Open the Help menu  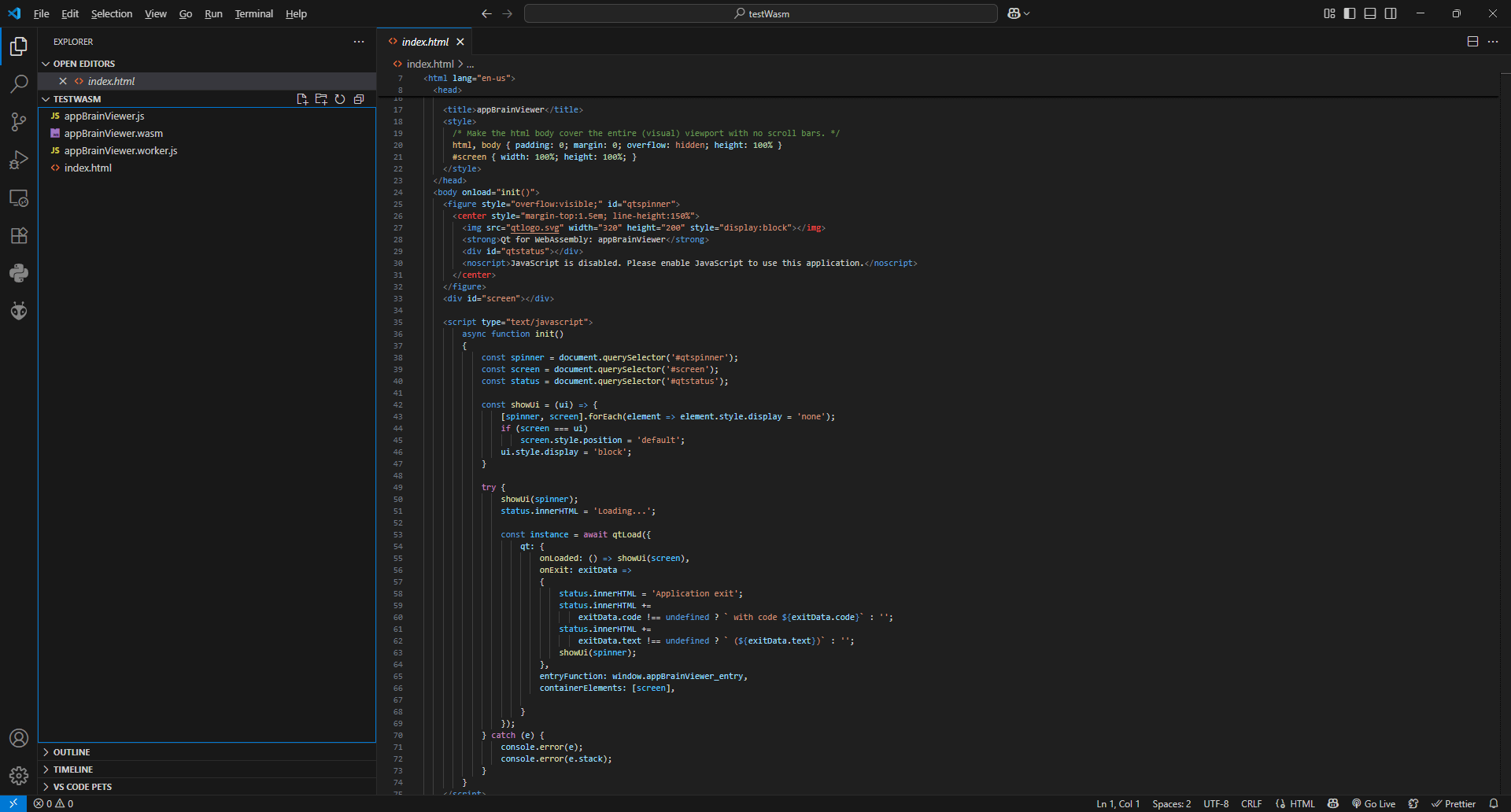click(296, 13)
